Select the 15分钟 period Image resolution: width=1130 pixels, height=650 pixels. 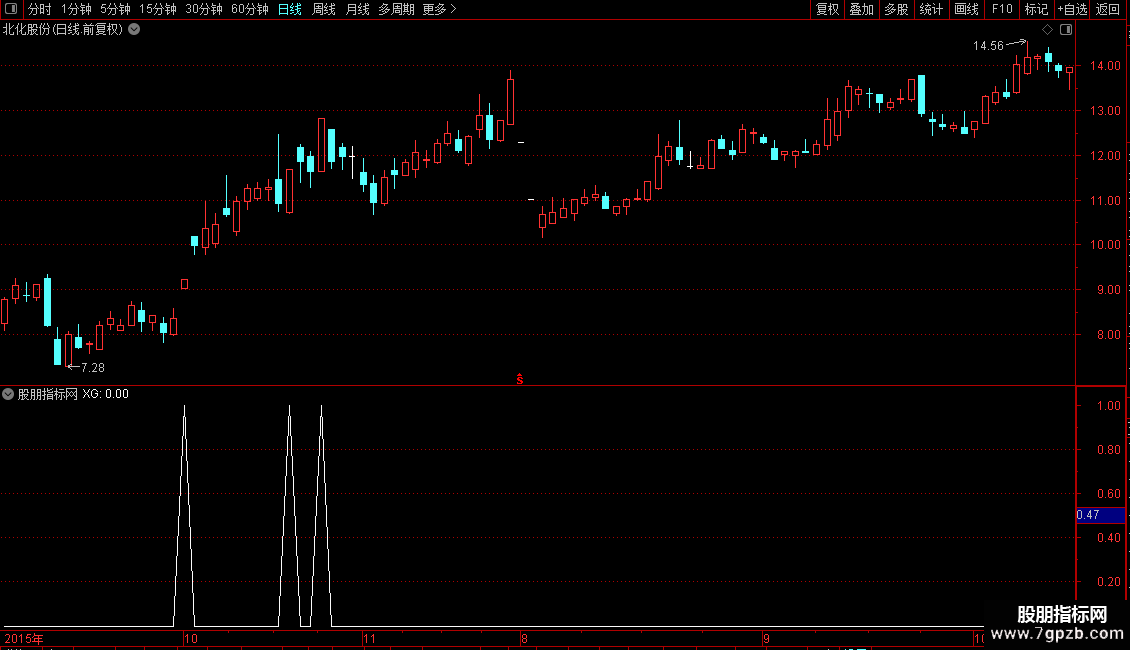point(158,9)
